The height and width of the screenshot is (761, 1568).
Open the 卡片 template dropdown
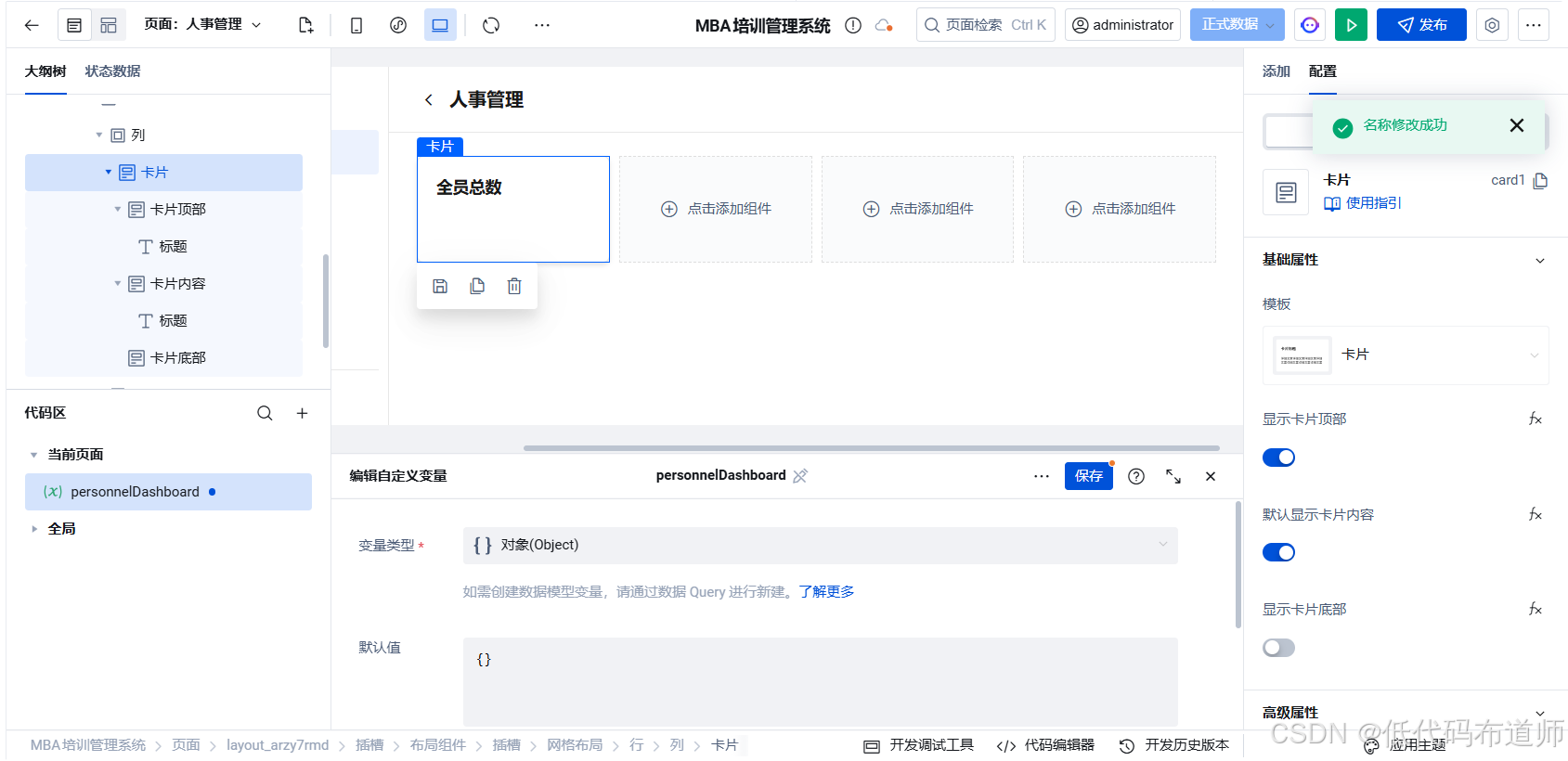[1406, 355]
